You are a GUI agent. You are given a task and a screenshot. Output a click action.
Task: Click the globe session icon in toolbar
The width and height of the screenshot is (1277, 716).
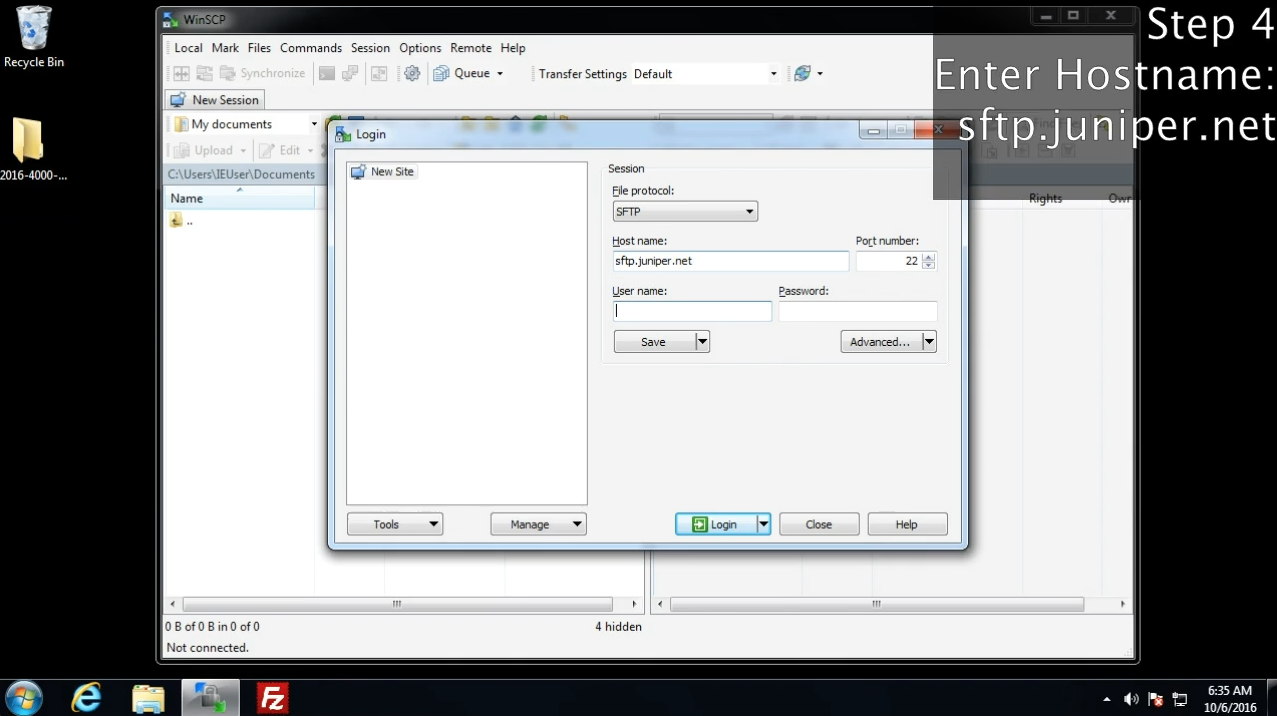click(x=801, y=73)
